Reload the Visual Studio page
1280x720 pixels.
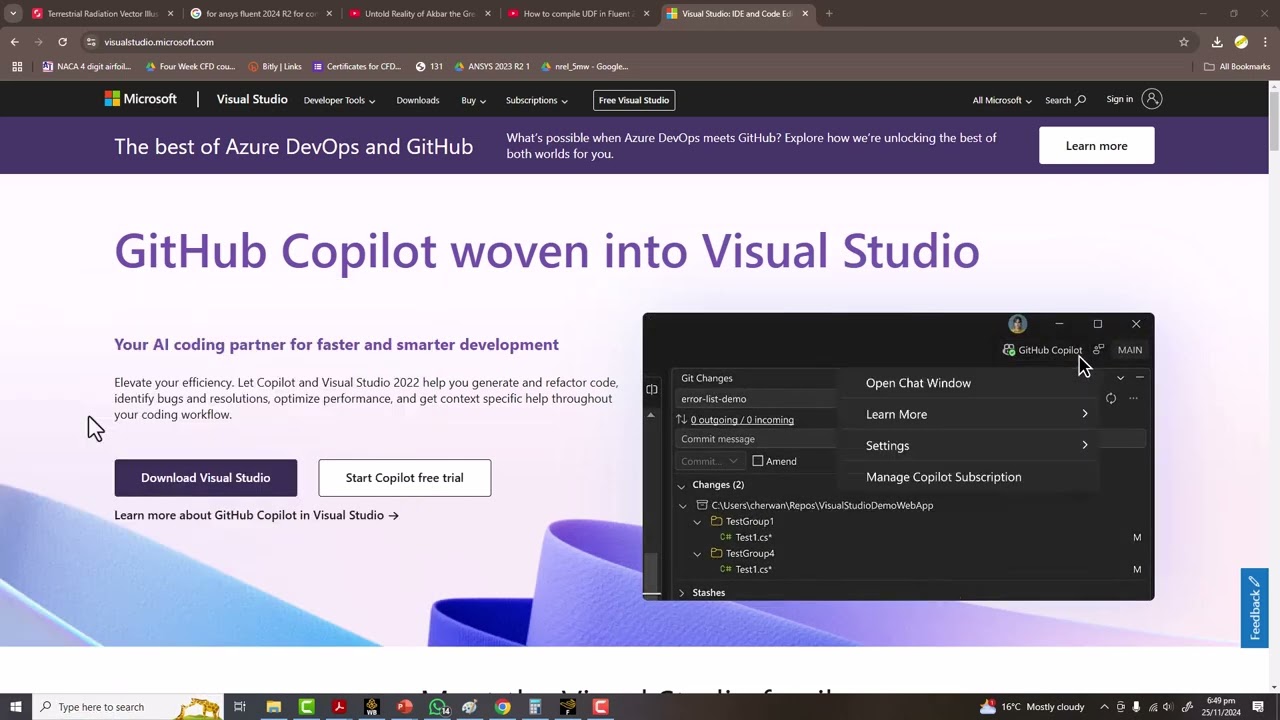(x=62, y=42)
